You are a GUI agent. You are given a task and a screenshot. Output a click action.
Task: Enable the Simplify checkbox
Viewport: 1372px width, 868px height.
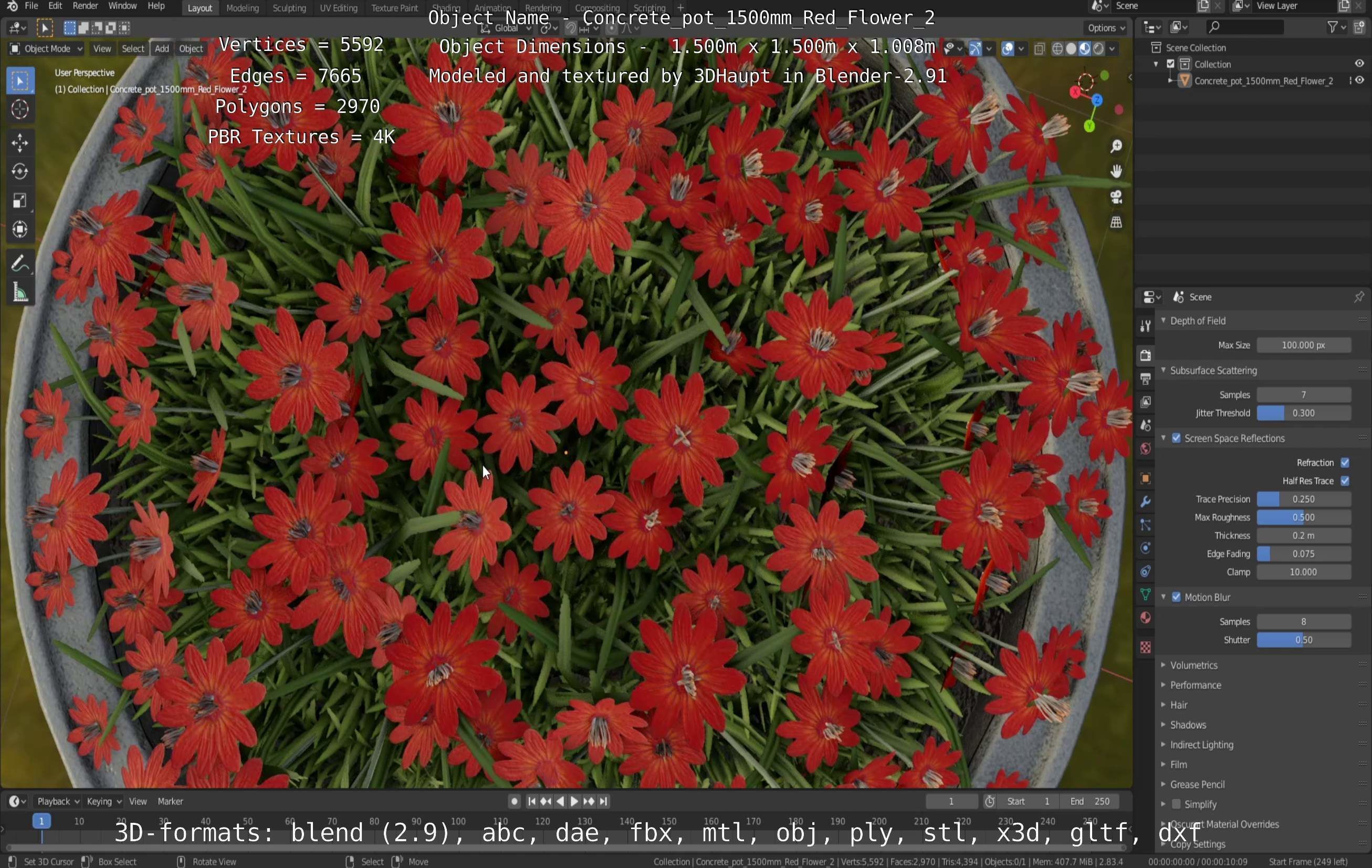[x=1176, y=804]
